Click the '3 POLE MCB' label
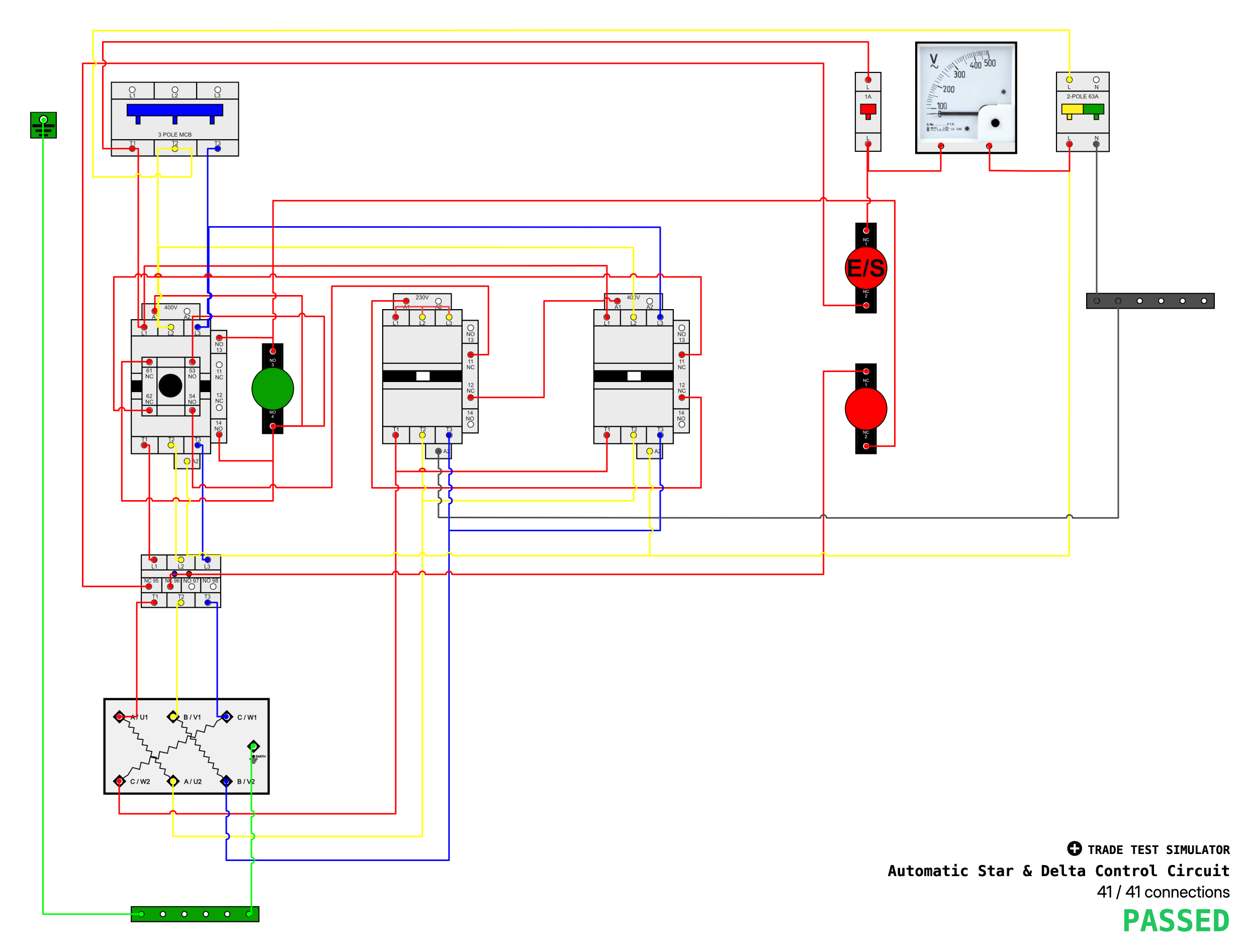Screen dimensions: 1245x952 pyautogui.click(x=174, y=134)
